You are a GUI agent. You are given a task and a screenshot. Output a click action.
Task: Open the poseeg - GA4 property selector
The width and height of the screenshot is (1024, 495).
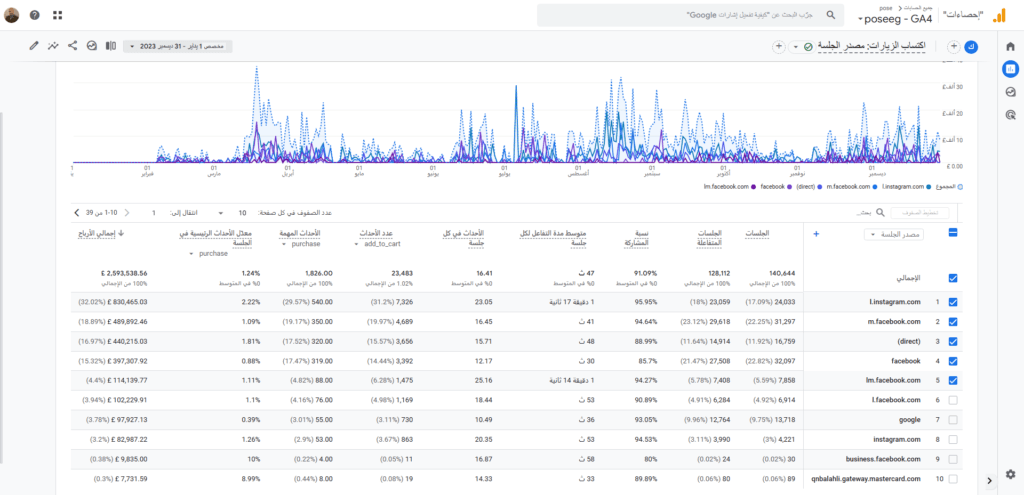tap(894, 19)
